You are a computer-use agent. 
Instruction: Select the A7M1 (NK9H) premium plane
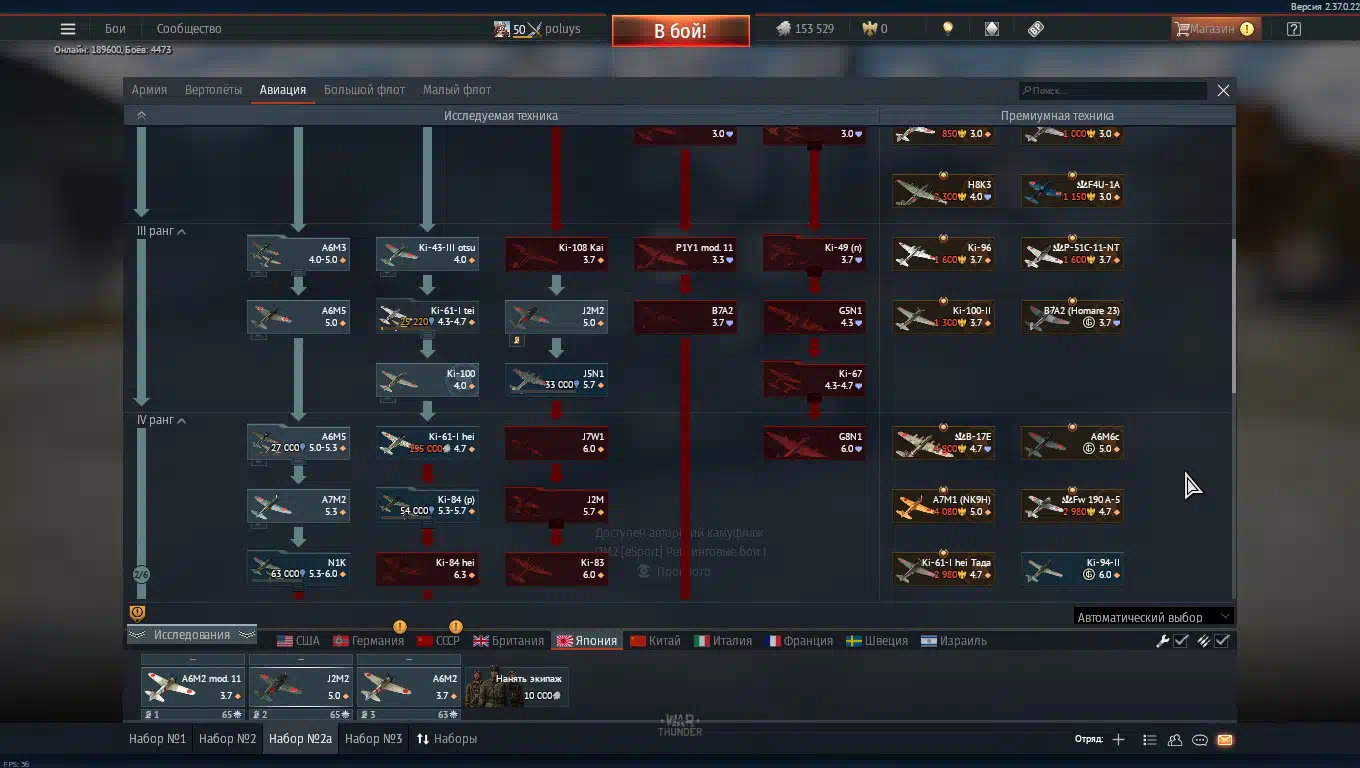tap(943, 506)
